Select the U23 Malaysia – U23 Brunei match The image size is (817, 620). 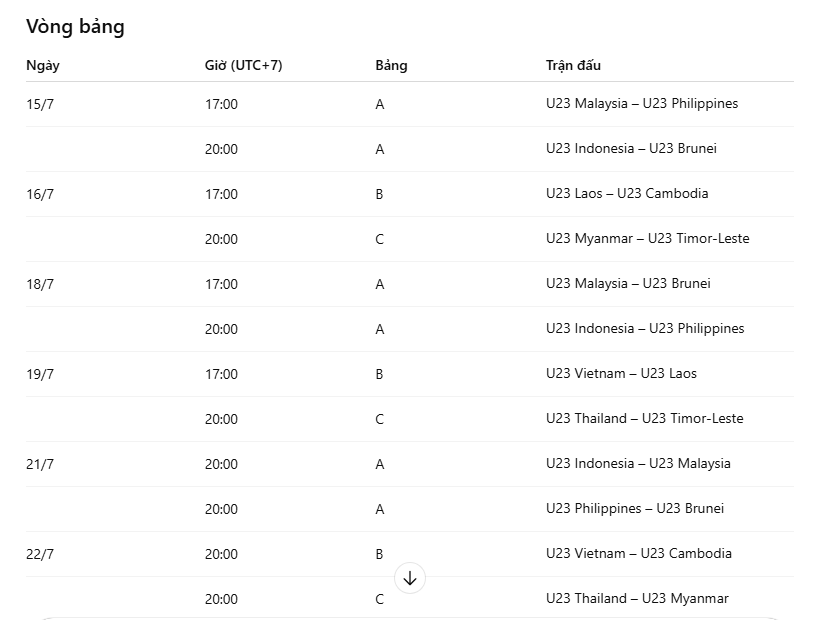point(628,283)
